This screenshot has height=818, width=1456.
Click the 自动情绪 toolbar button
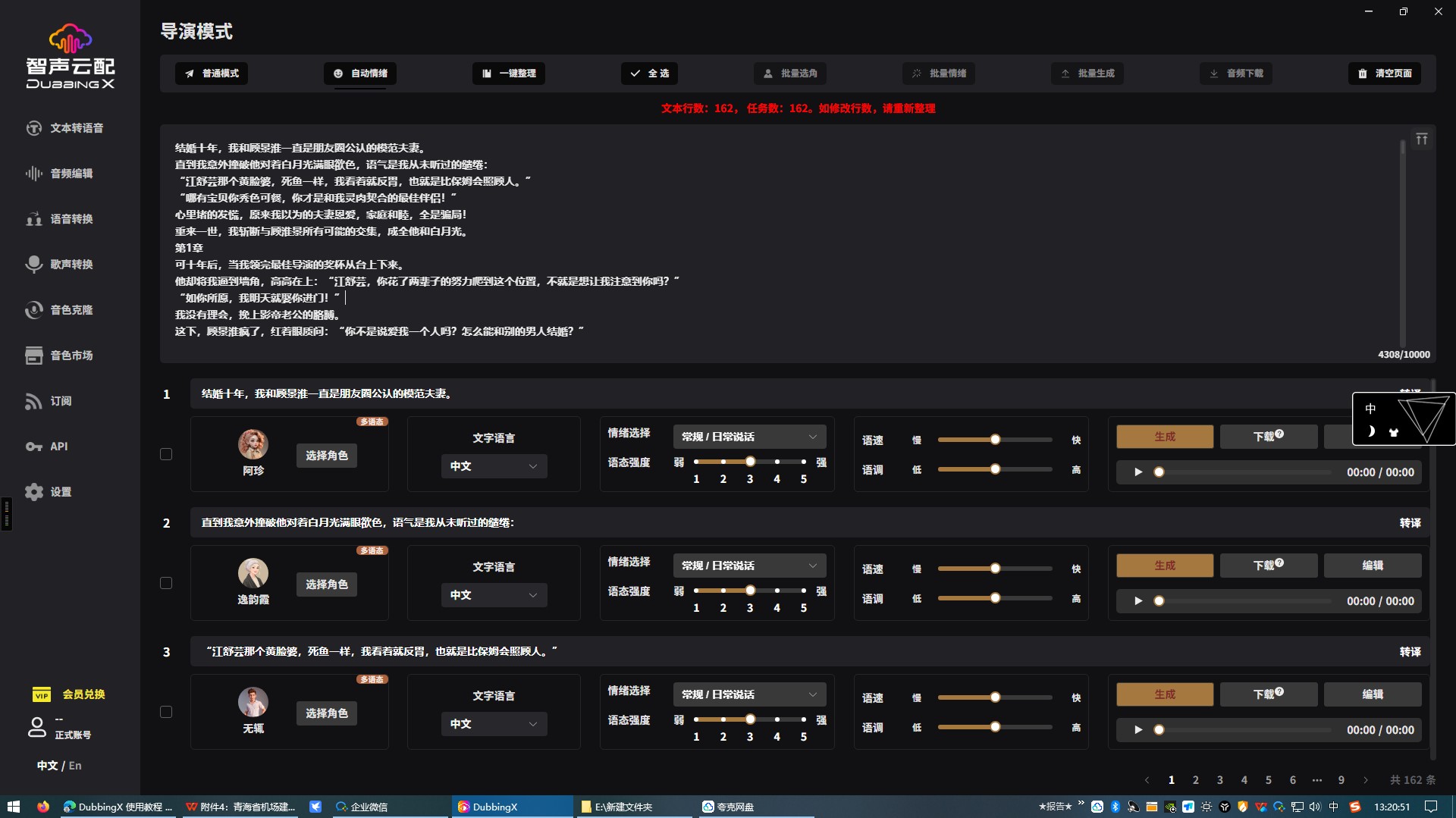pos(360,74)
